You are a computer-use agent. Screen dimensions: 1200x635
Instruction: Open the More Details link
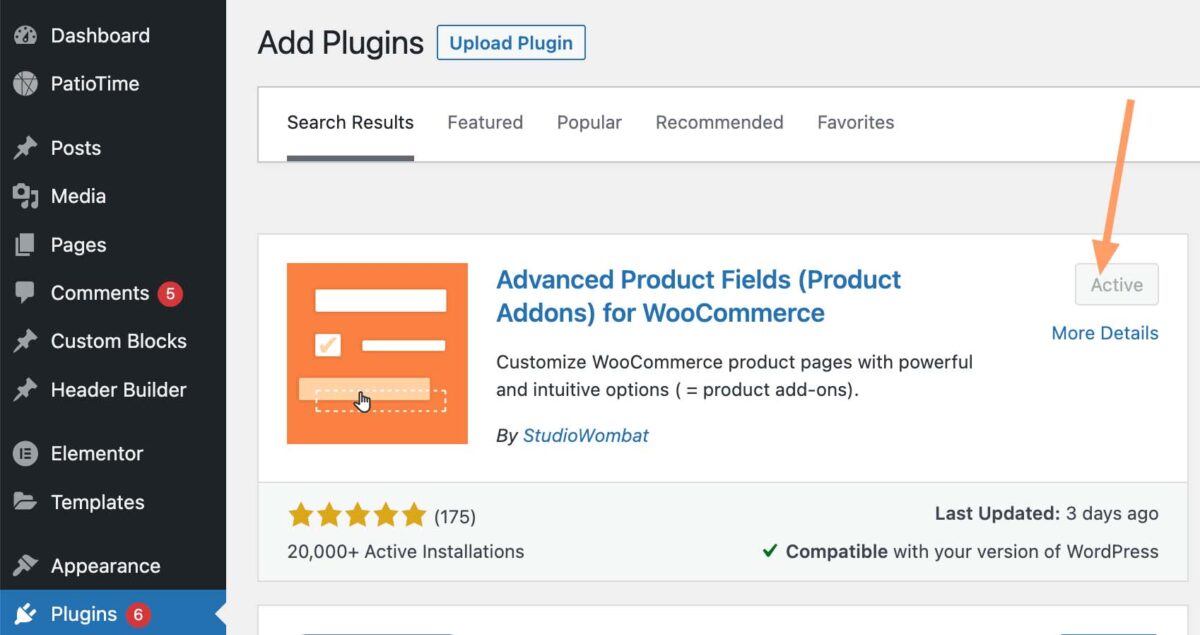pos(1104,332)
